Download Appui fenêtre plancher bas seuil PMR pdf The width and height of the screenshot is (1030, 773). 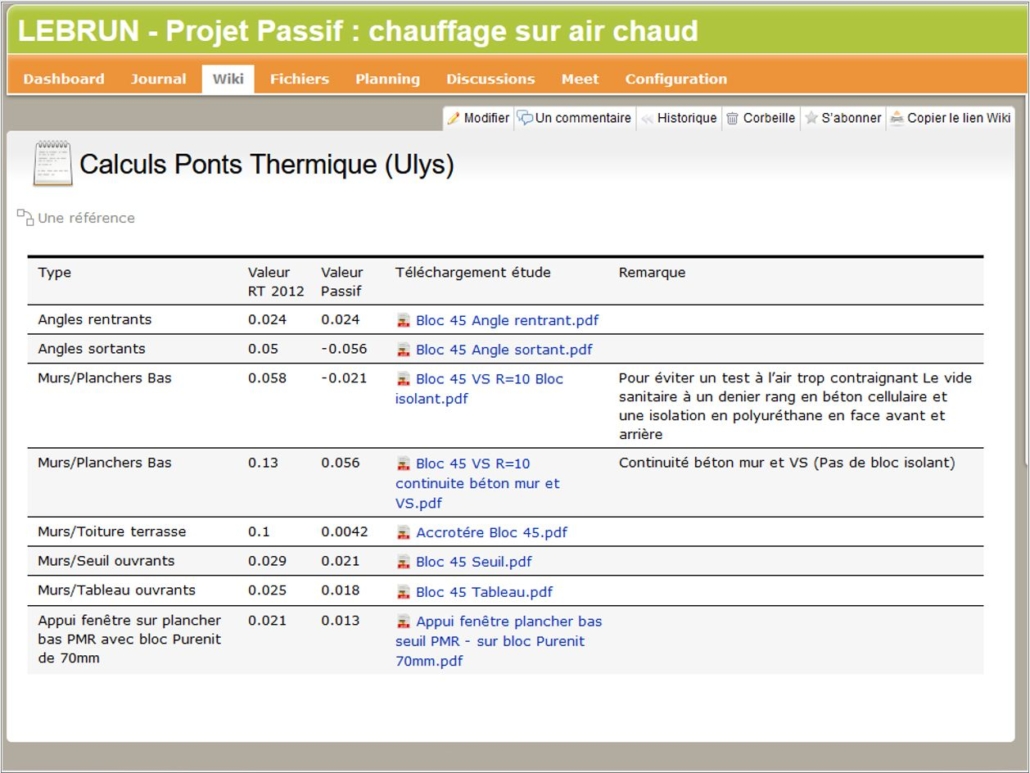coord(499,641)
